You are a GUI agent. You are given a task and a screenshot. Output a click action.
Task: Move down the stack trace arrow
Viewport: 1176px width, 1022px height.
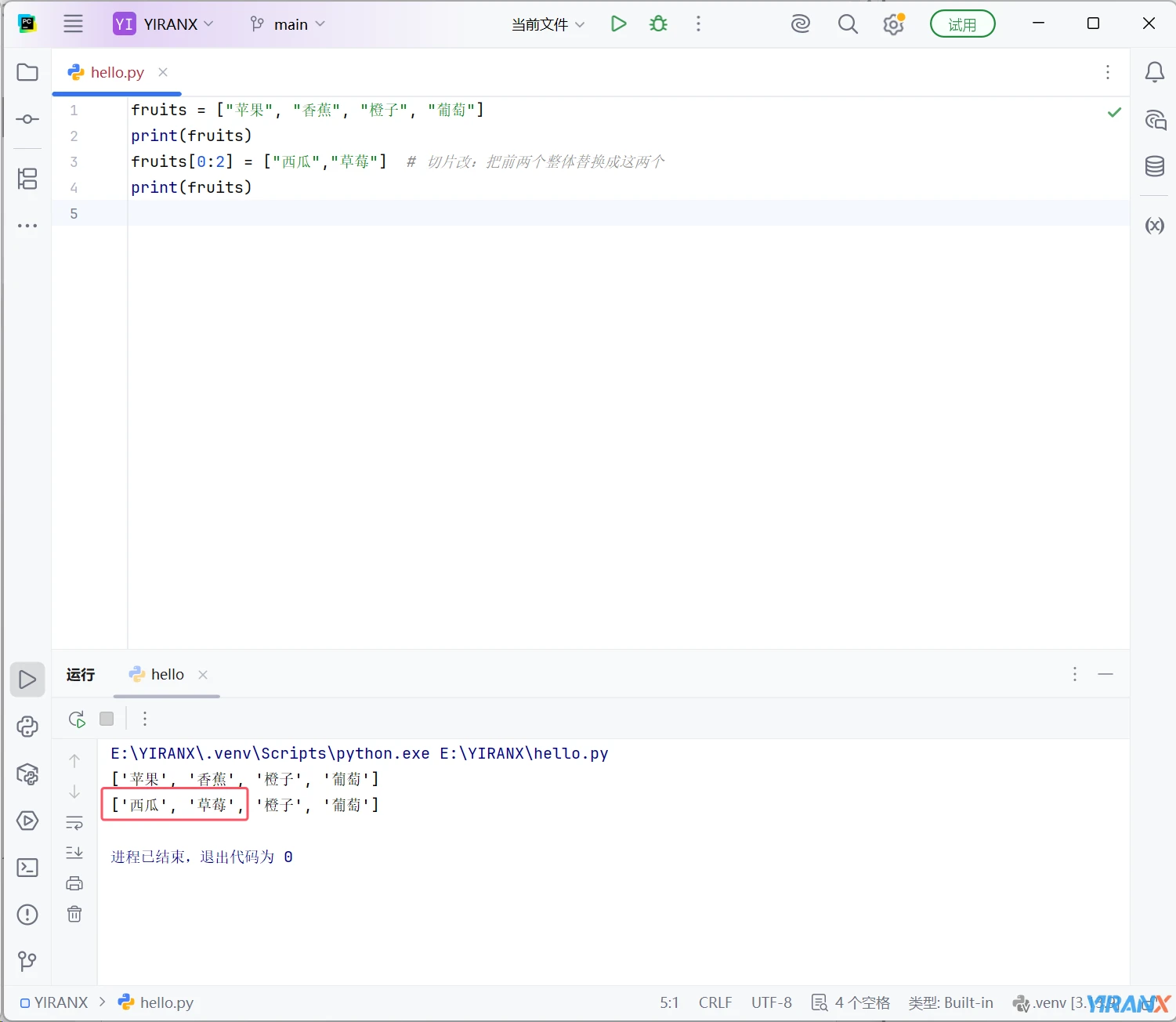point(74,792)
